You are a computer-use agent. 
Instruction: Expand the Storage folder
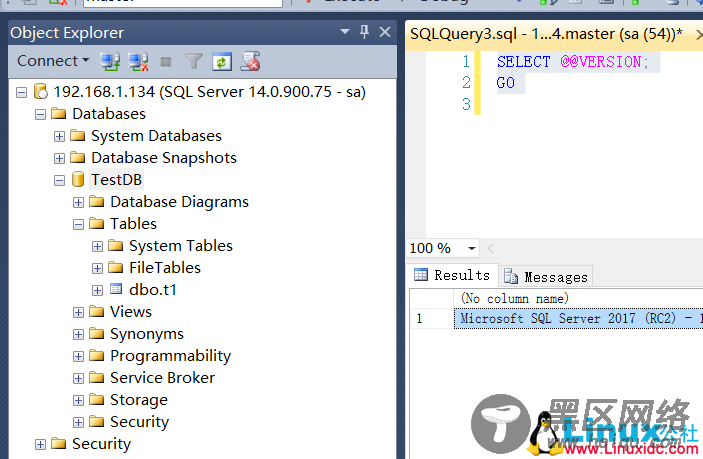tap(78, 400)
